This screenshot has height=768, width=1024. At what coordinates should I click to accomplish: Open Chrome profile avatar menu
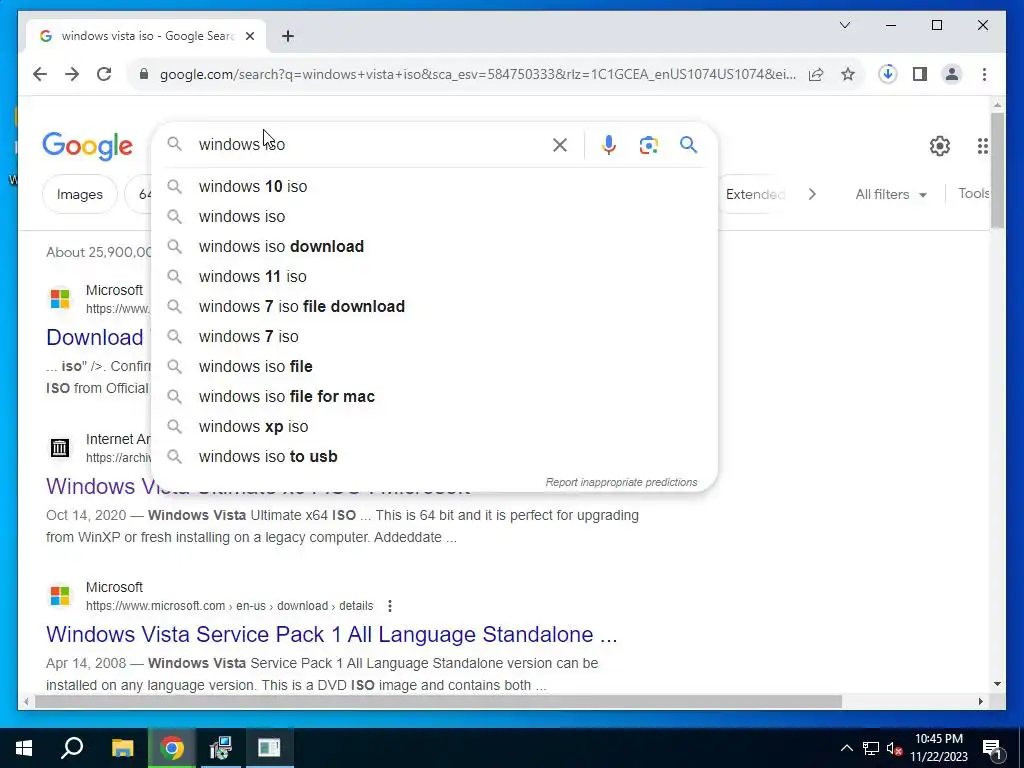pos(952,74)
